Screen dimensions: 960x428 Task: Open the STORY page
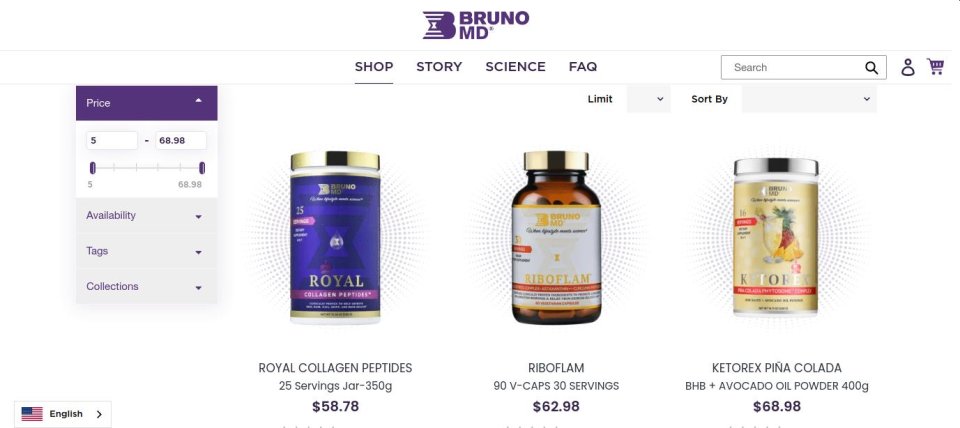click(439, 67)
